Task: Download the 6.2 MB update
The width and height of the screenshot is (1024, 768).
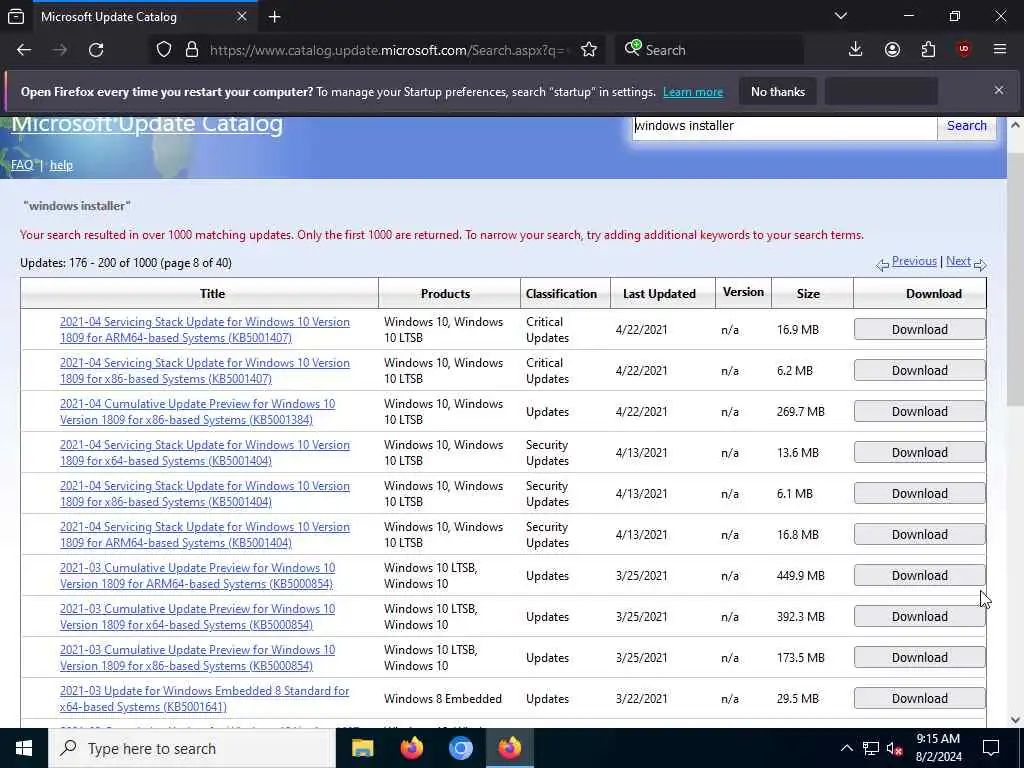Action: pyautogui.click(x=920, y=370)
